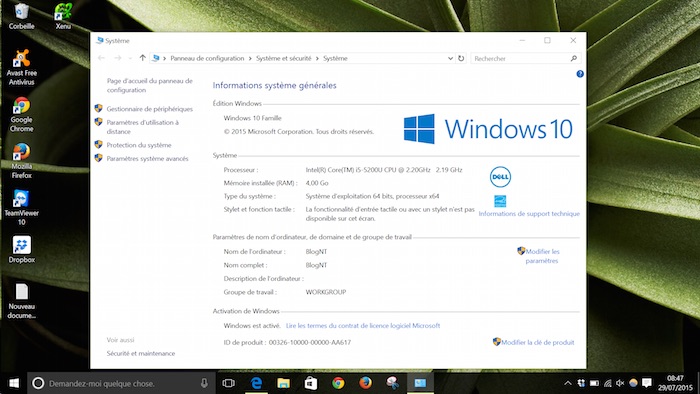Open Task View from the taskbar
This screenshot has width=700, height=394.
pos(229,383)
